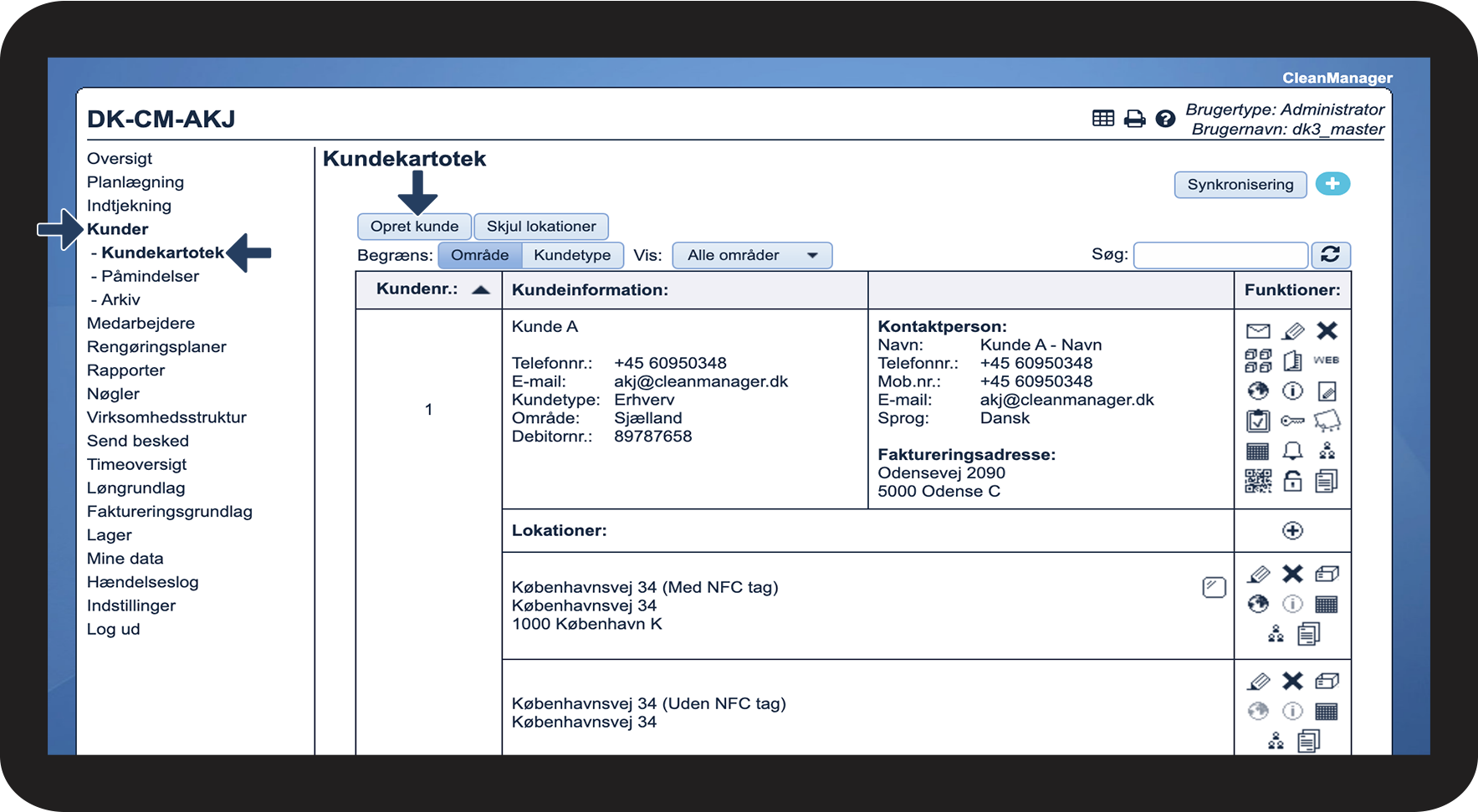1478x812 pixels.
Task: Toggle locations with Skjul lokationer
Action: coord(541,227)
